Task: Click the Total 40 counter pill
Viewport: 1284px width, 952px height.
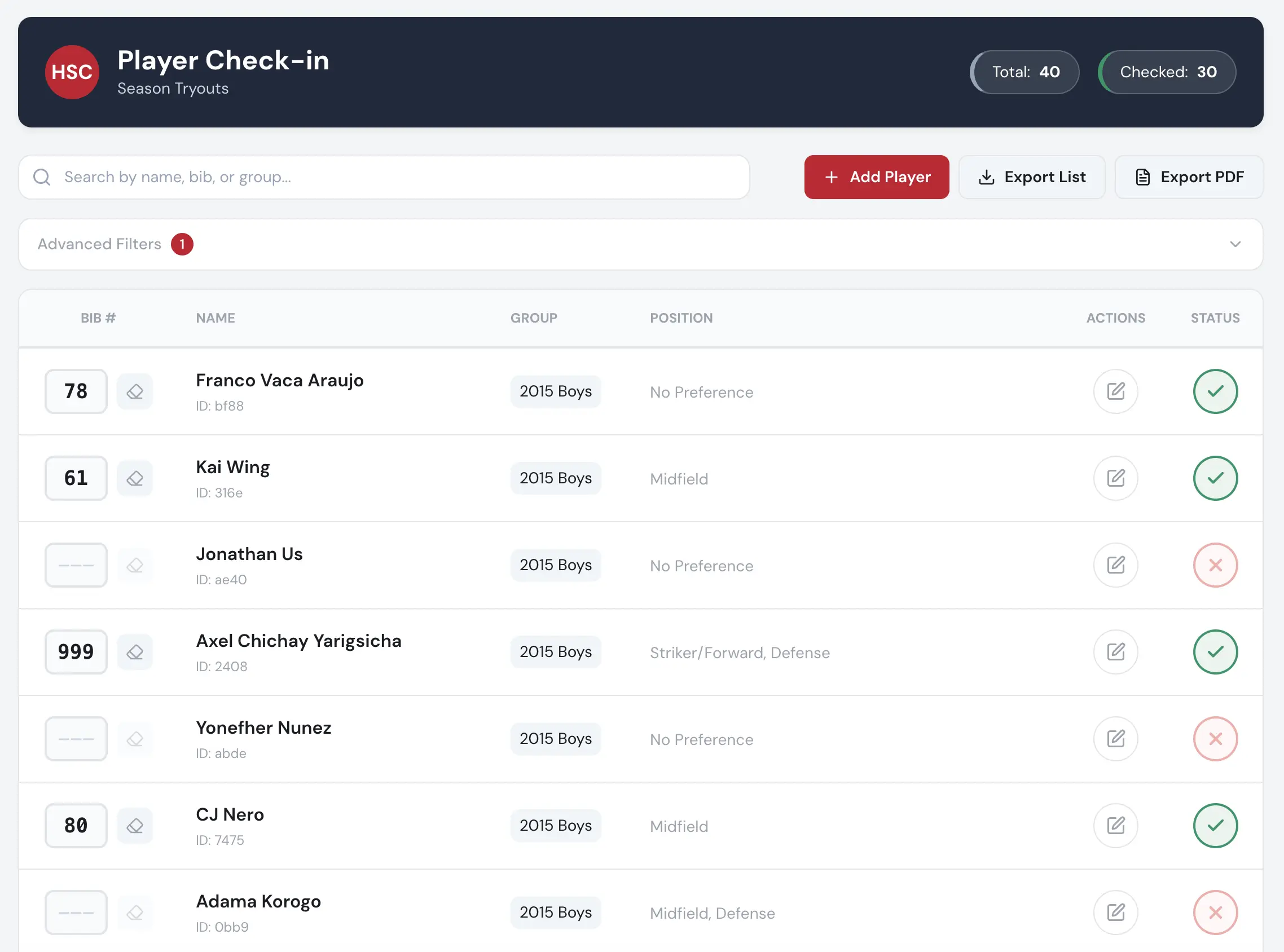Action: click(1024, 72)
